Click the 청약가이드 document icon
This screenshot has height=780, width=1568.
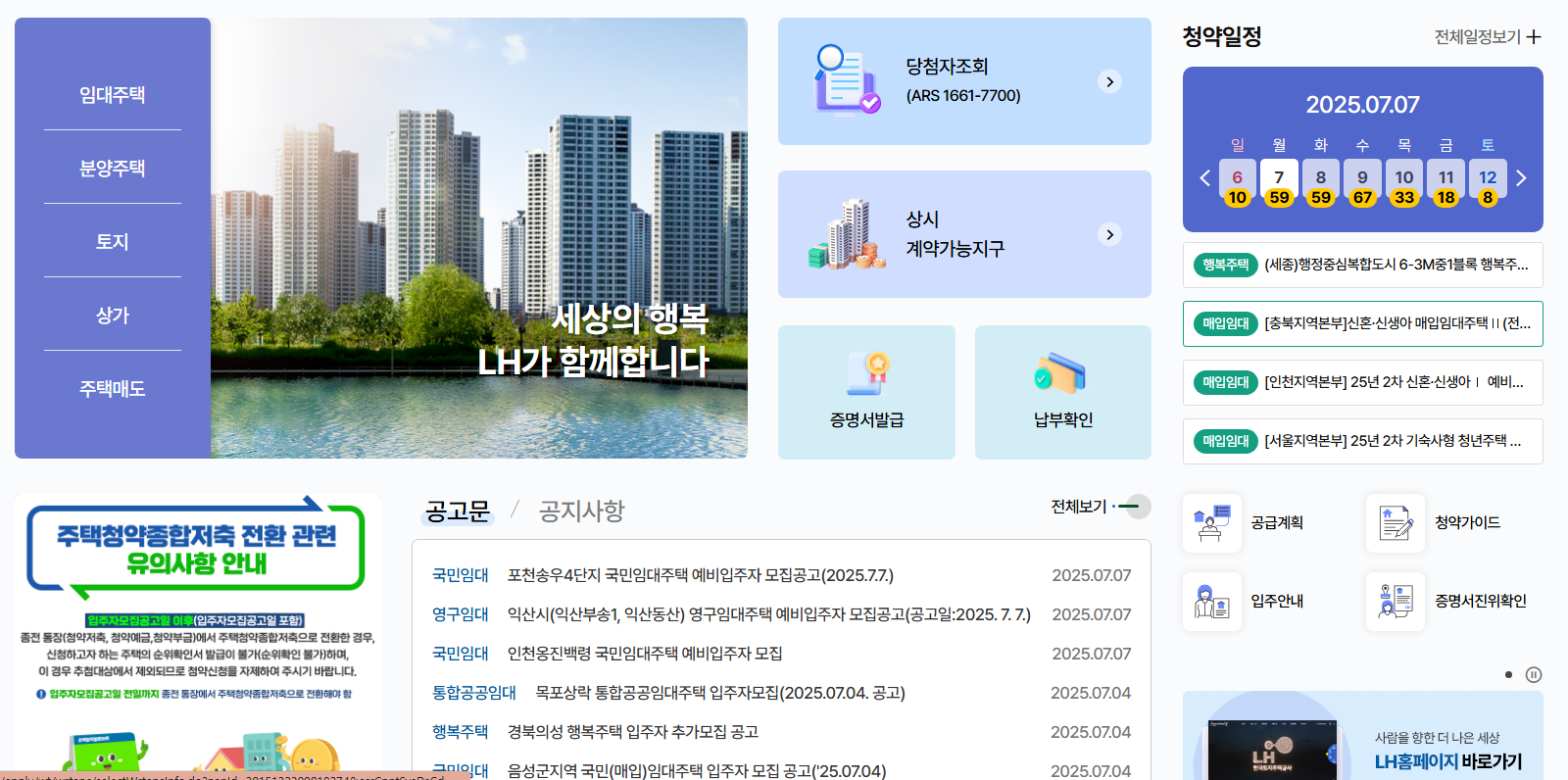1396,523
